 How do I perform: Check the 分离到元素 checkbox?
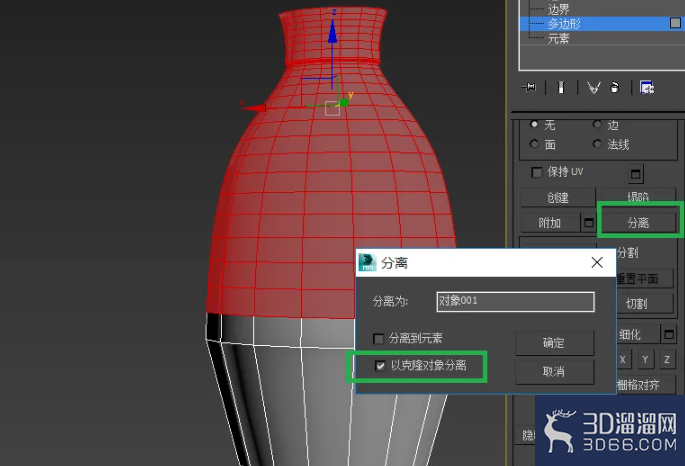[x=378, y=338]
